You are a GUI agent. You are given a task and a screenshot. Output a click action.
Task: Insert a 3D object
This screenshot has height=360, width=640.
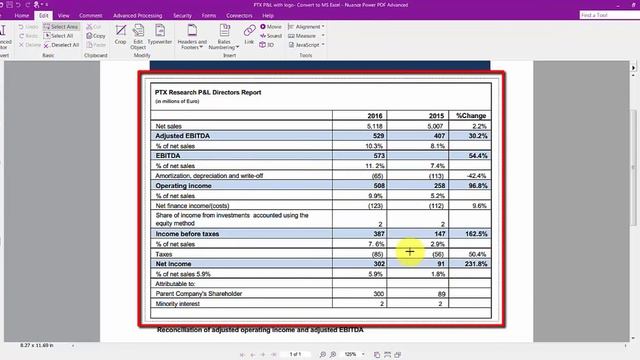click(x=267, y=45)
